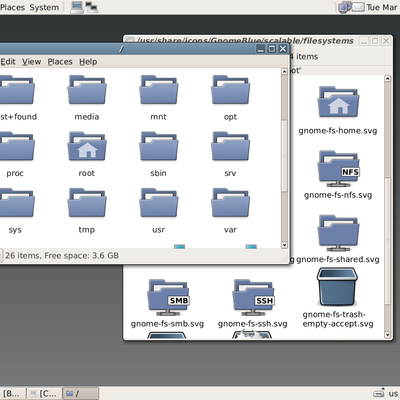Select the sbin folder

(159, 147)
